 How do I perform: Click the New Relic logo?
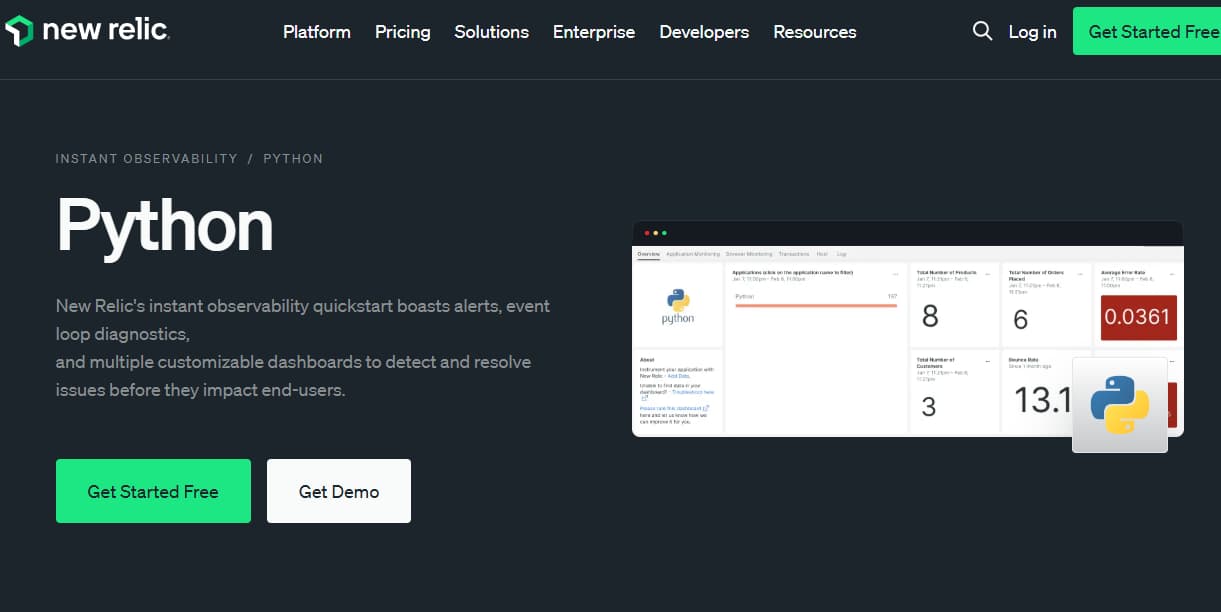[88, 30]
